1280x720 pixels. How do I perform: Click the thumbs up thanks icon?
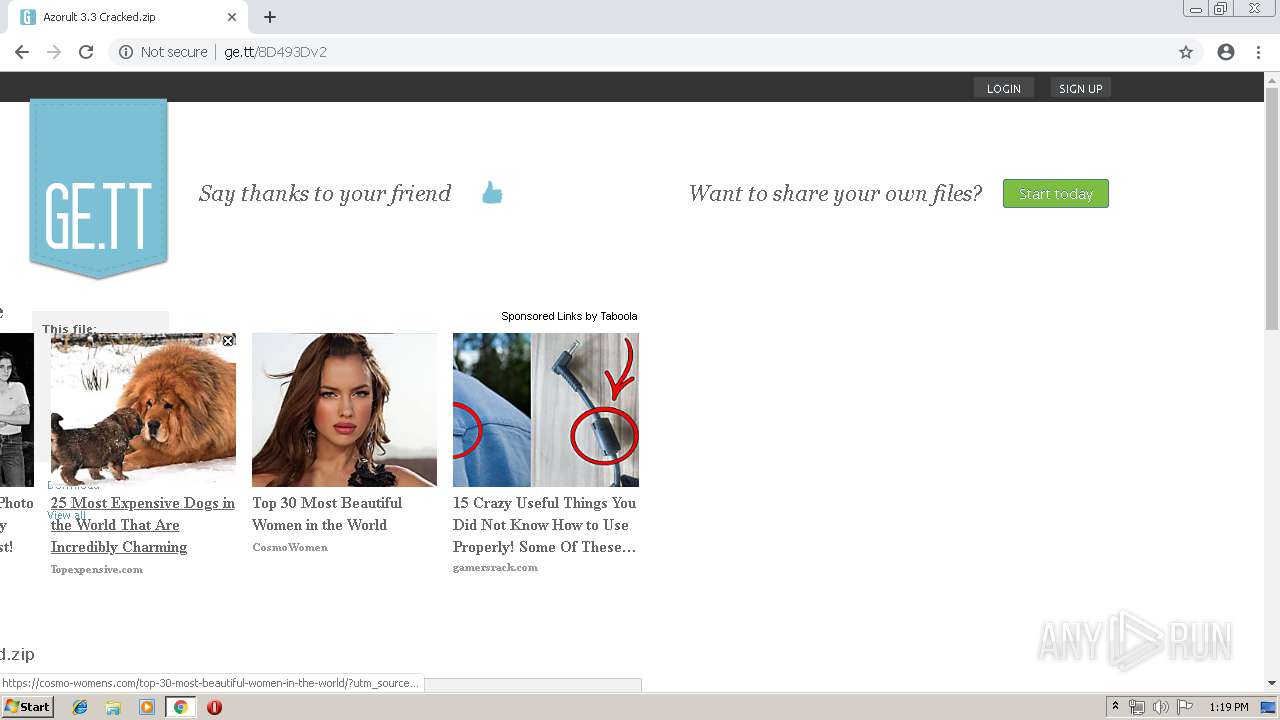click(x=492, y=193)
